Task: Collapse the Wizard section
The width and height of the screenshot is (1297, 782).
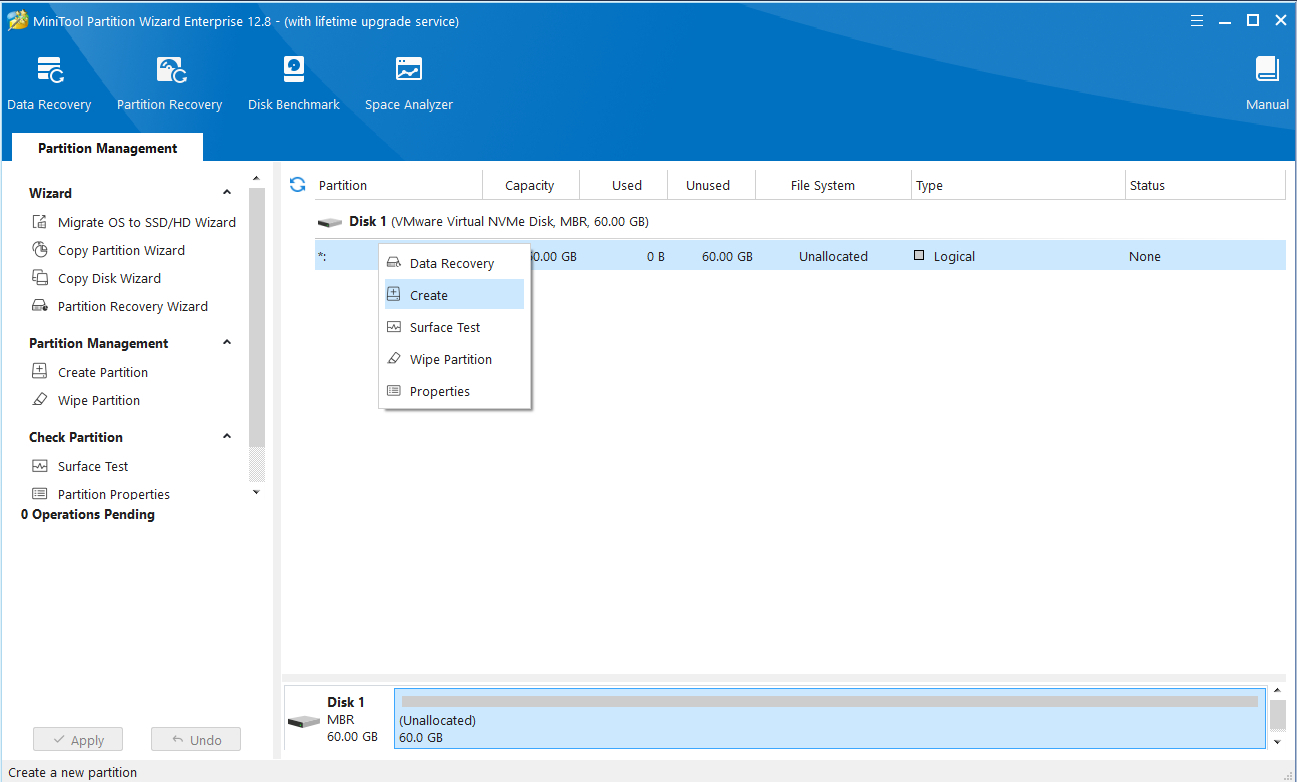Action: 227,193
